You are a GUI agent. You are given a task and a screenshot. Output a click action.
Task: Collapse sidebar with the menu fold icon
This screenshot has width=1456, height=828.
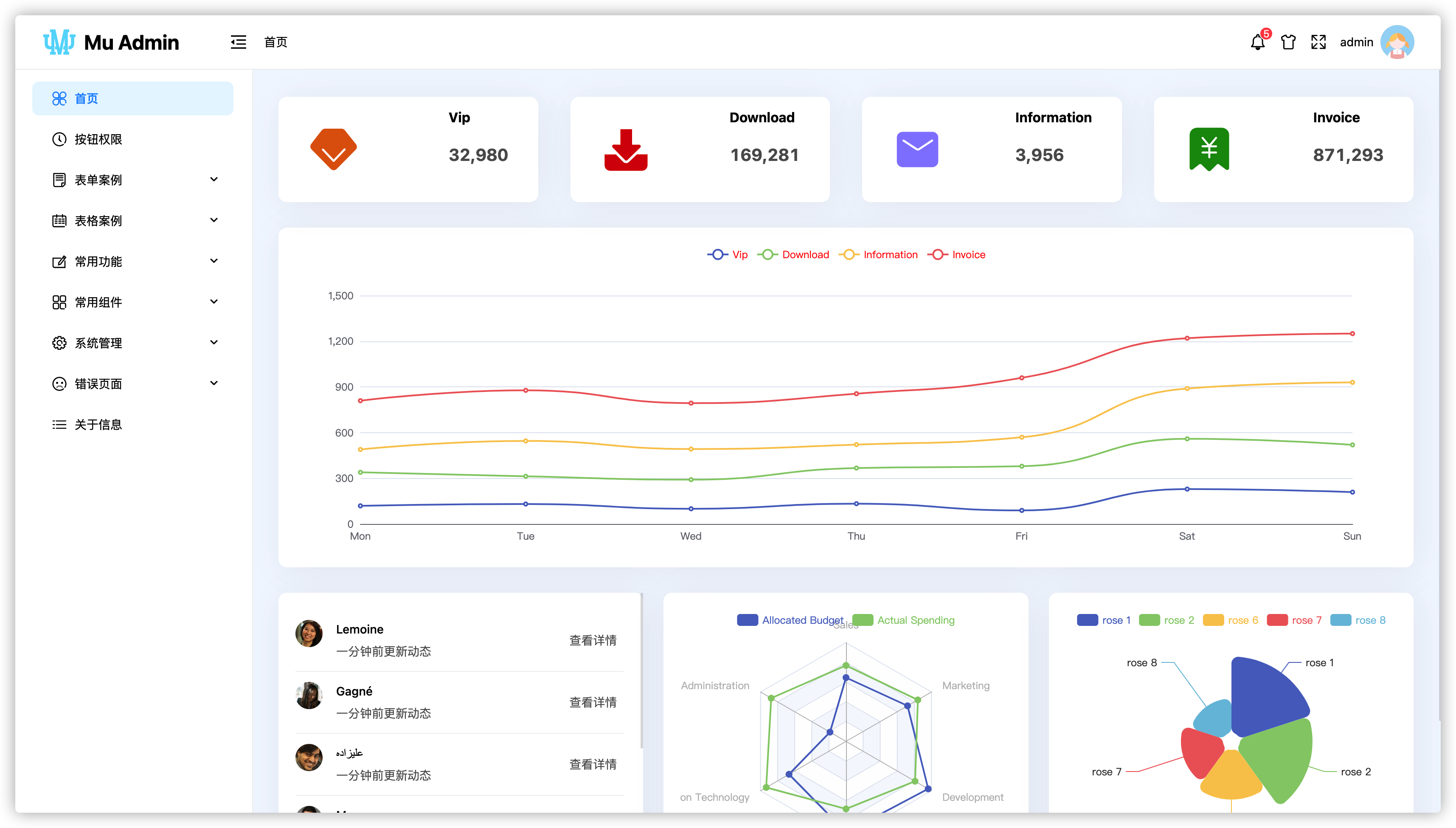(238, 42)
